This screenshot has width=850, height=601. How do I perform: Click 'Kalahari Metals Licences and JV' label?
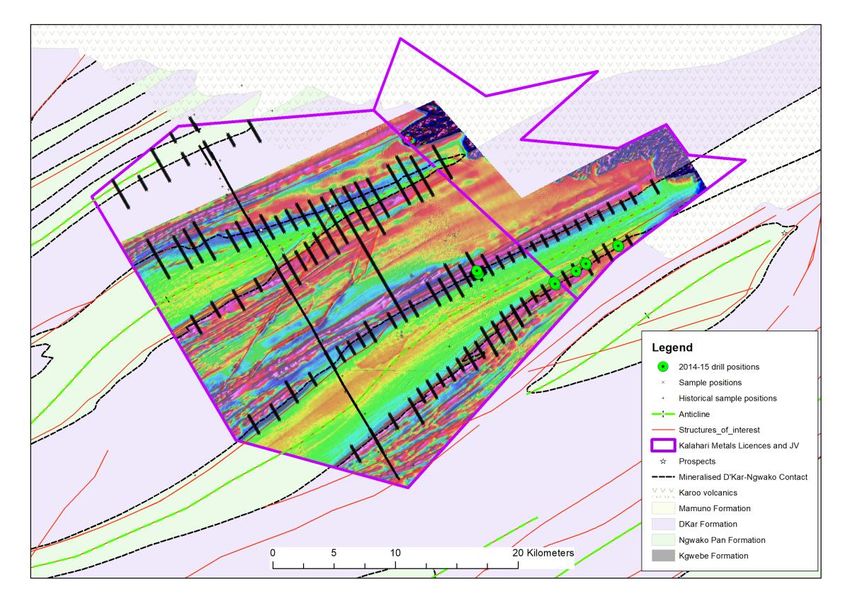739,445
